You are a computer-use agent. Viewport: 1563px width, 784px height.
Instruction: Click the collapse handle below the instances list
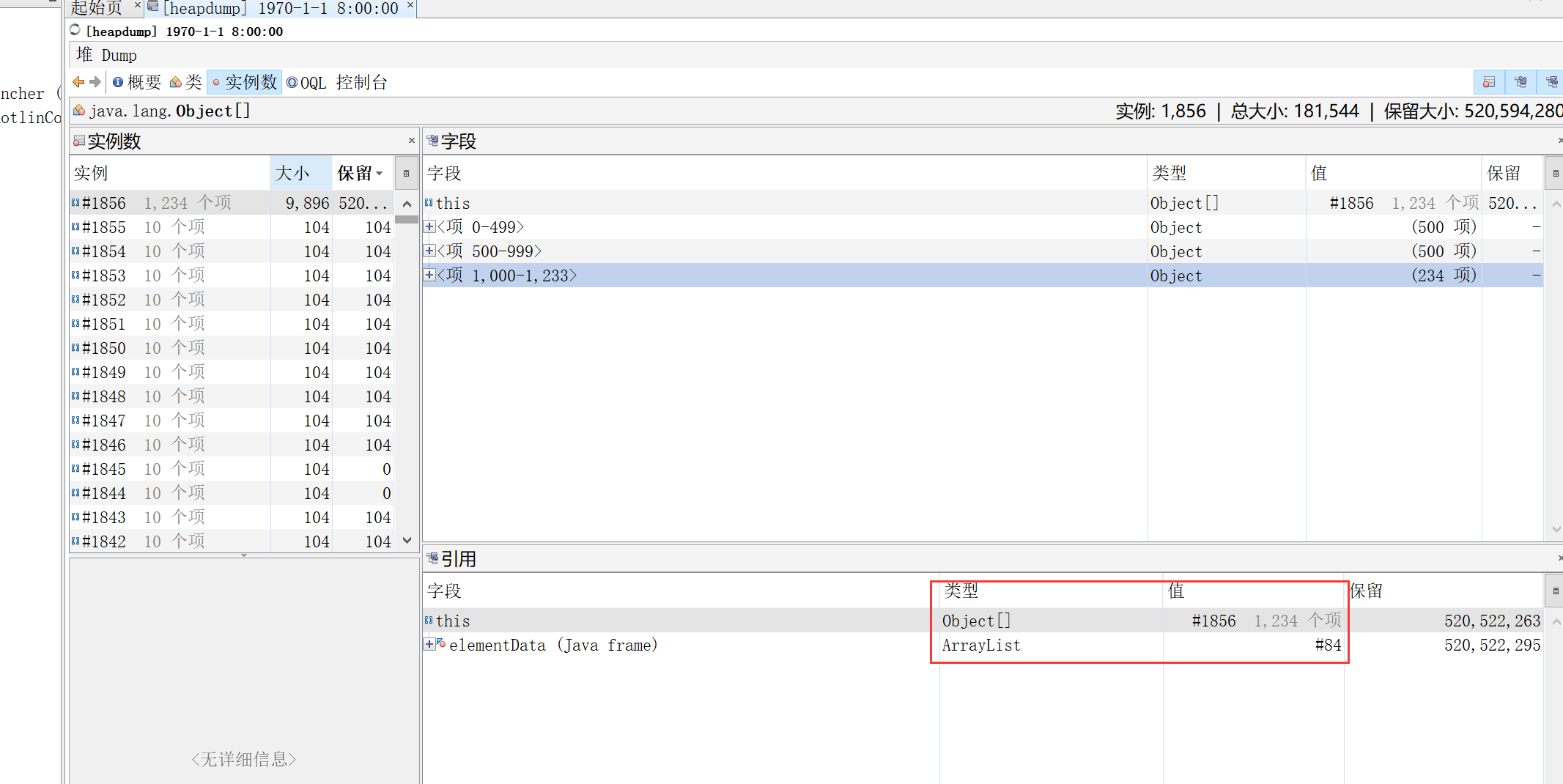tap(244, 555)
